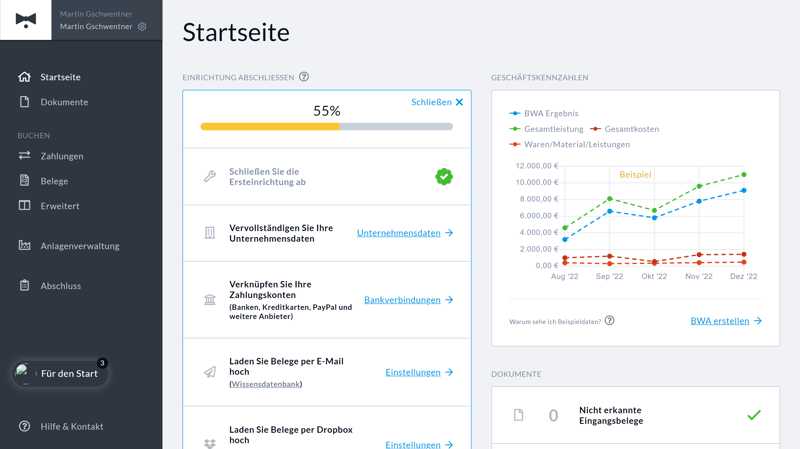Screen dimensions: 800x449
Task: Open Einstellungen for E-Mail upload
Action: 413,372
